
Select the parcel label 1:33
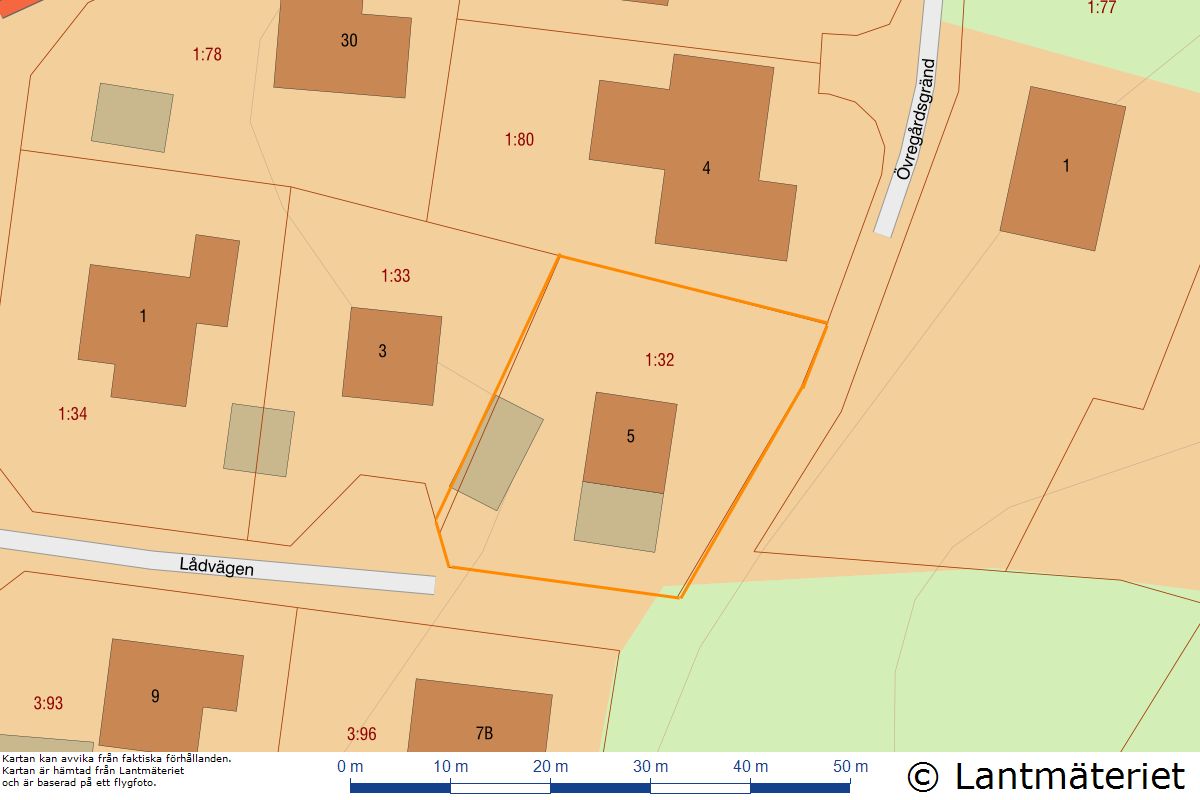[x=395, y=275]
